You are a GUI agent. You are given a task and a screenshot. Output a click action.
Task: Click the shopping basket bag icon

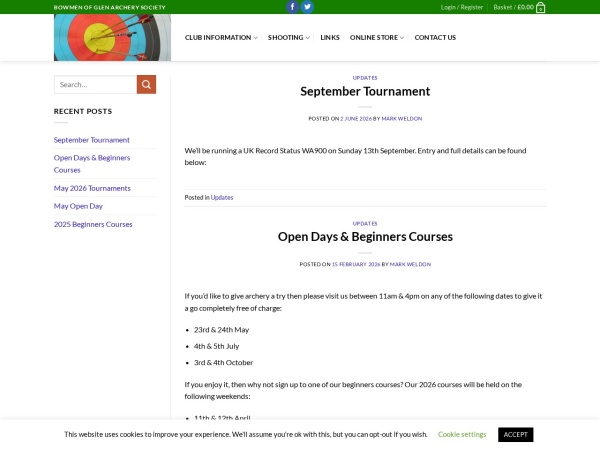click(540, 7)
